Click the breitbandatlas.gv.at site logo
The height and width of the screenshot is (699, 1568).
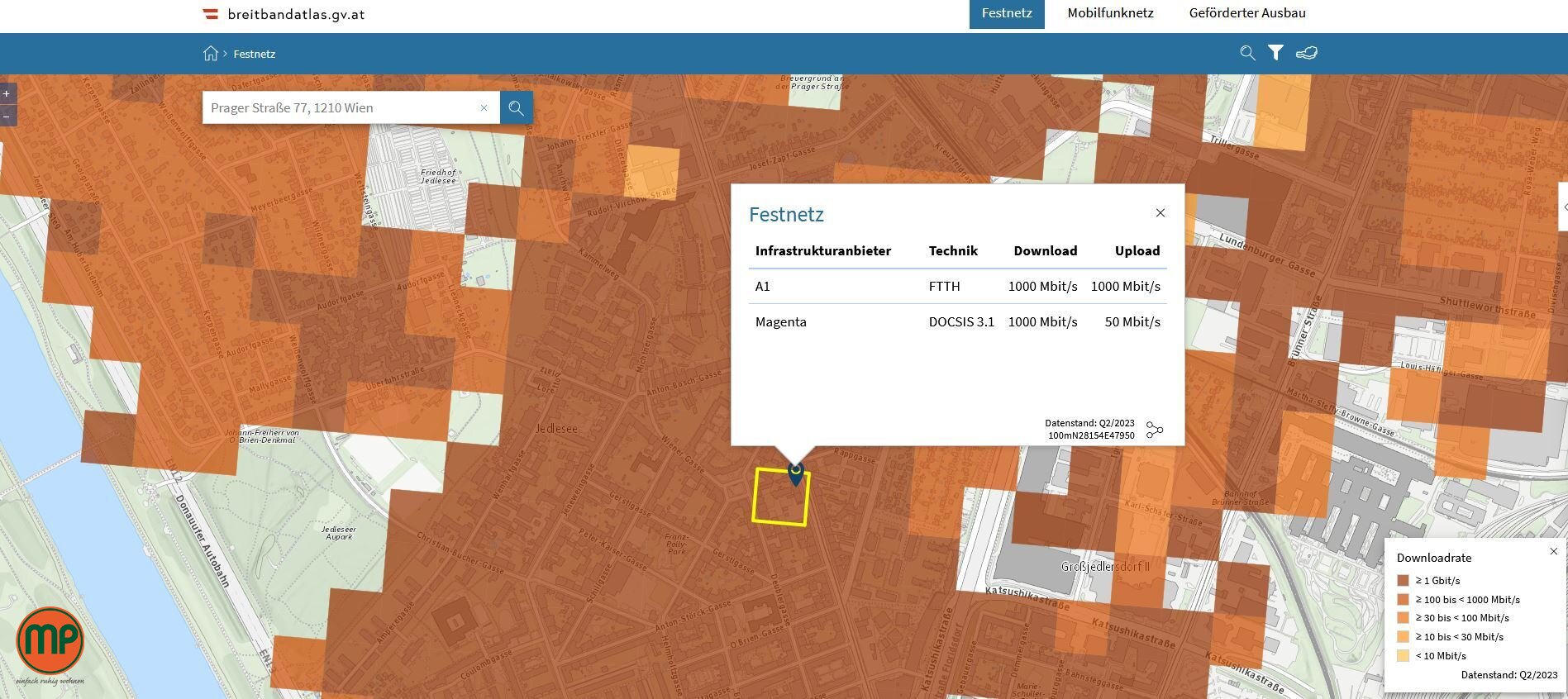284,14
